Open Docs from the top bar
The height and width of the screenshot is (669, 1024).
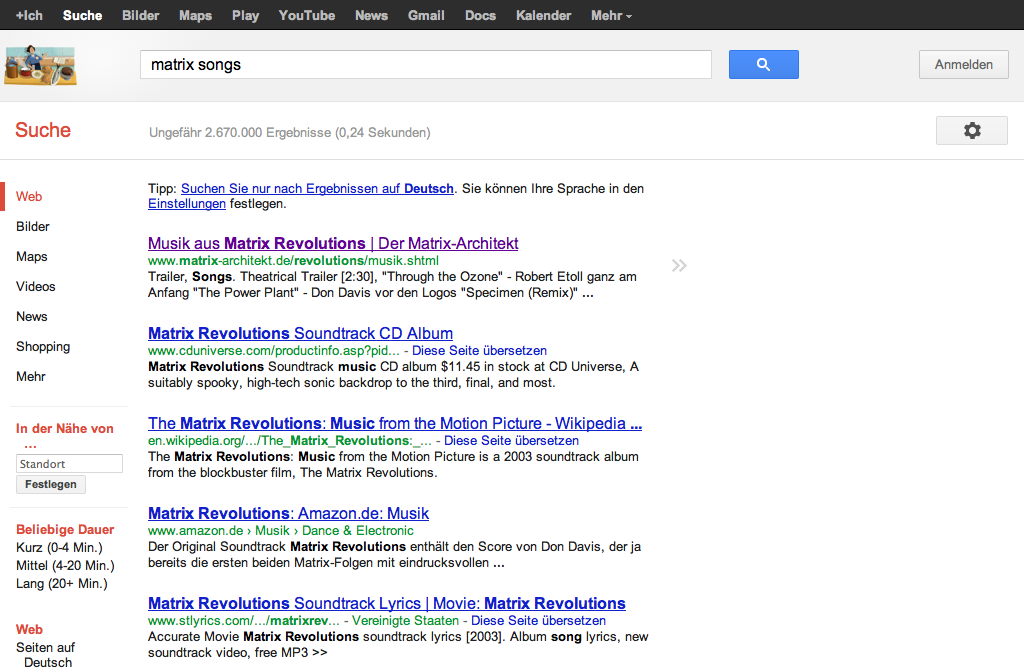coord(481,15)
